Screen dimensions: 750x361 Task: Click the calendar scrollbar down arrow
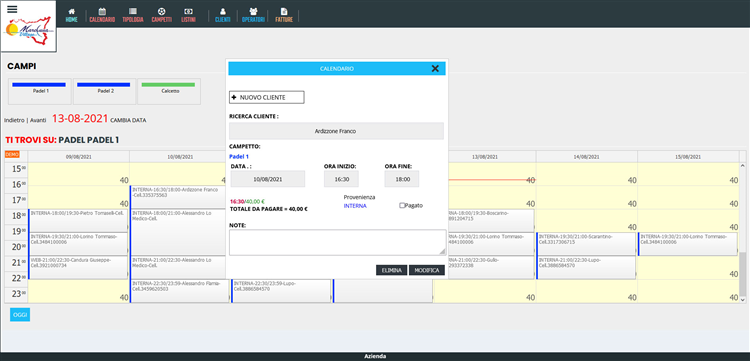click(742, 299)
